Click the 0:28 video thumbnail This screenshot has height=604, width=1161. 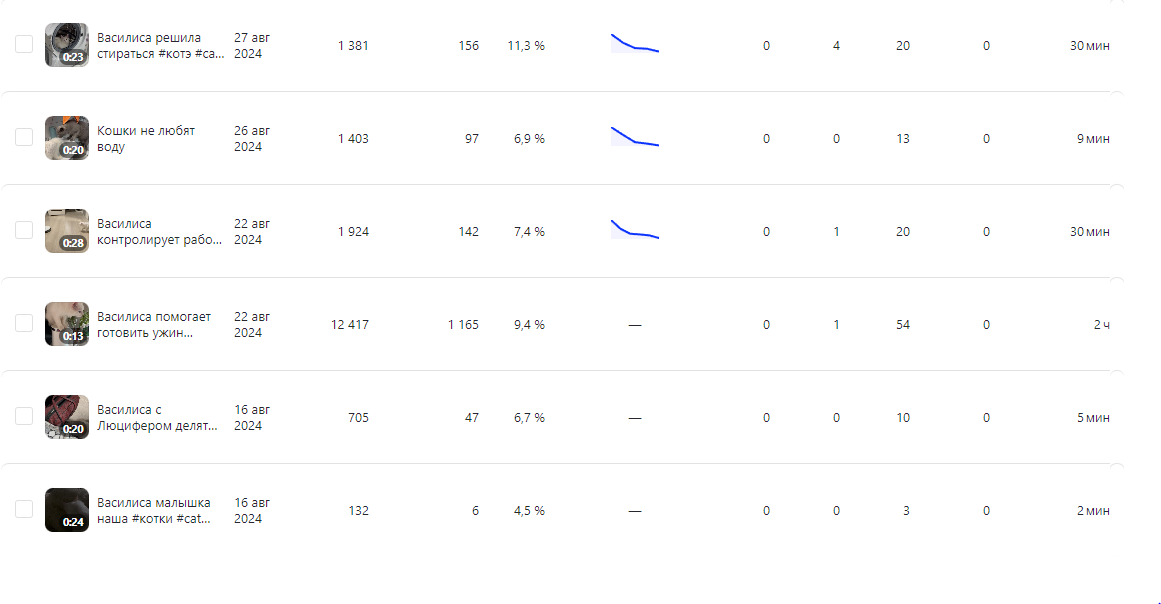pyautogui.click(x=67, y=231)
